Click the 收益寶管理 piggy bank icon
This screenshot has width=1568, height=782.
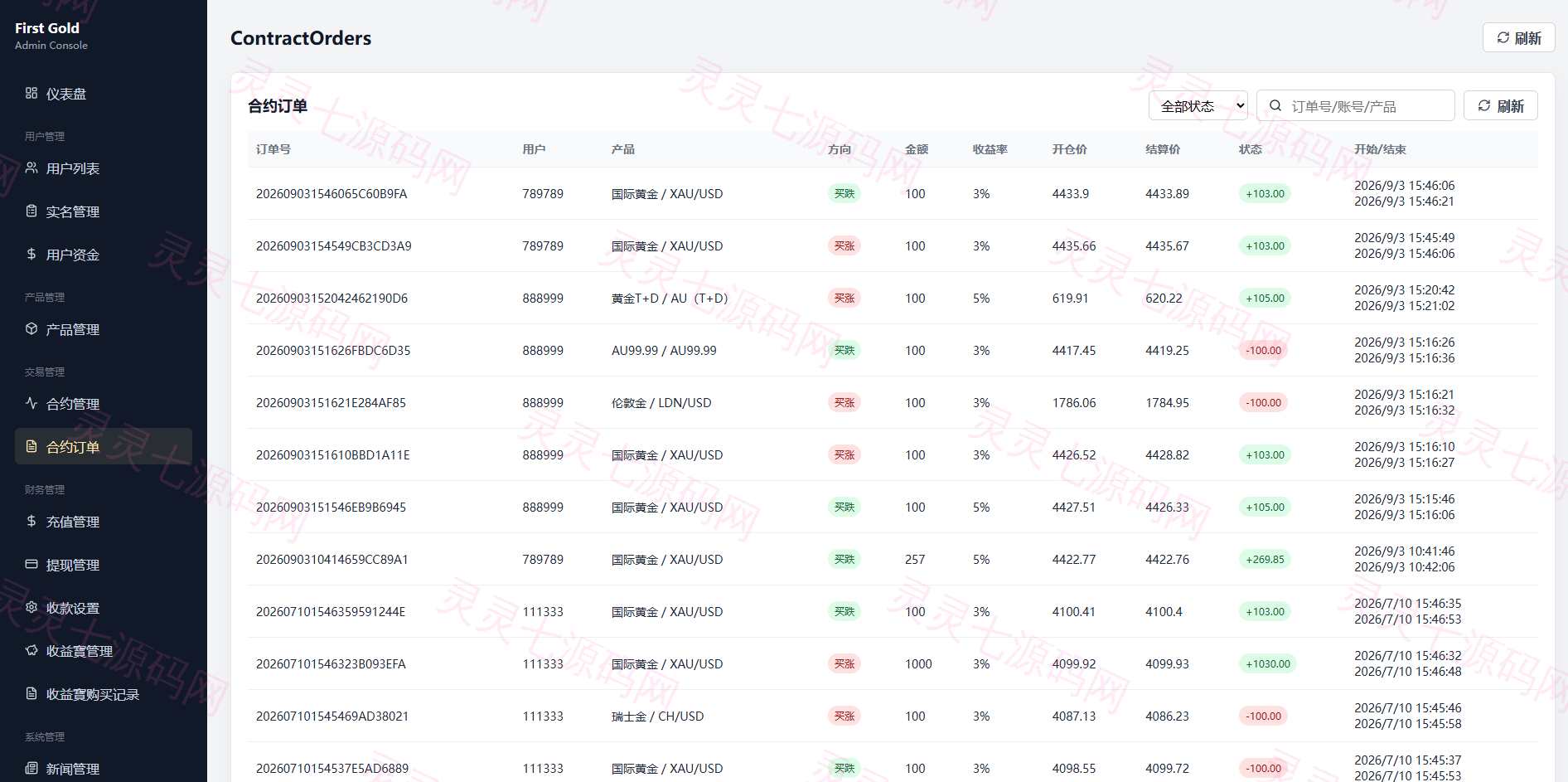[31, 650]
